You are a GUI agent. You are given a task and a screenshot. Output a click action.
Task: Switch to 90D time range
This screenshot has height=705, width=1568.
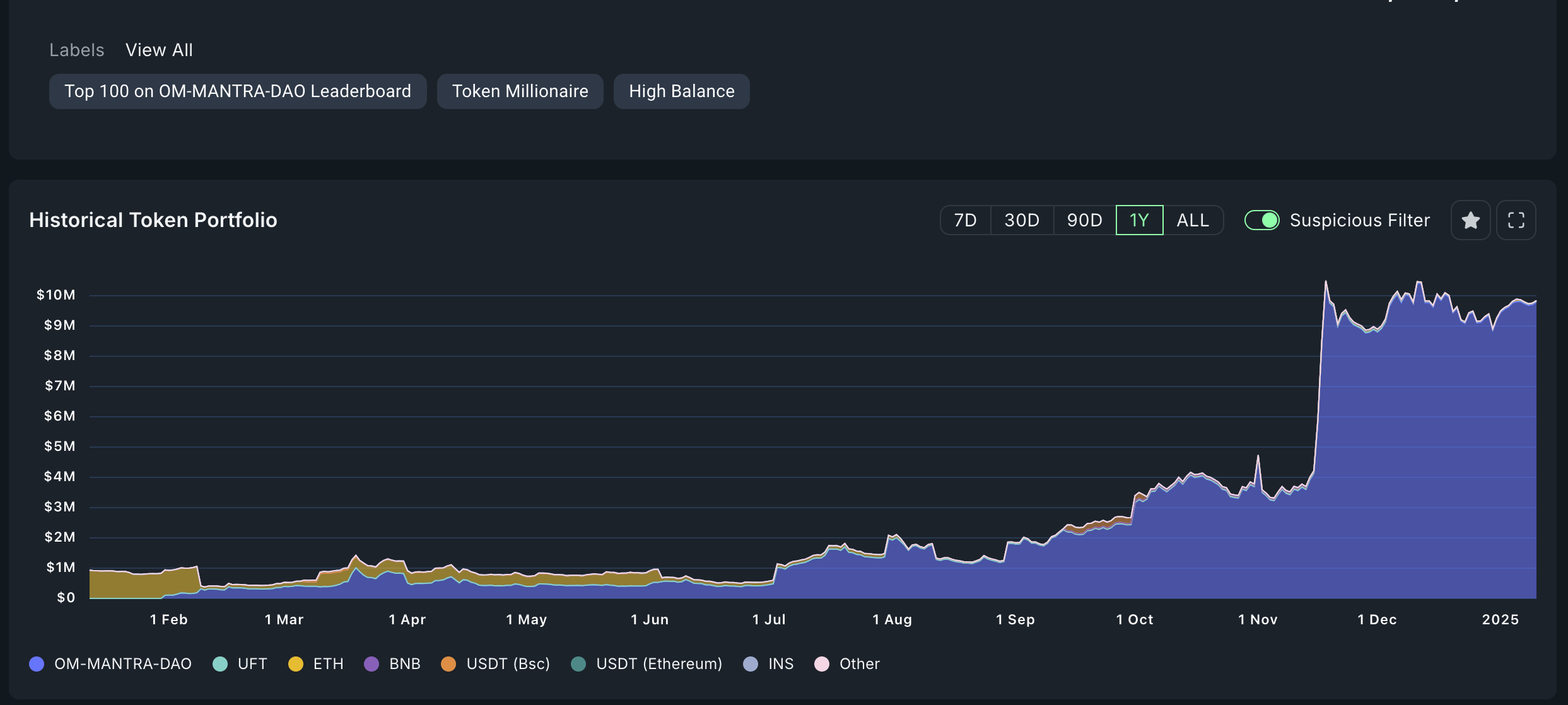pyautogui.click(x=1084, y=220)
